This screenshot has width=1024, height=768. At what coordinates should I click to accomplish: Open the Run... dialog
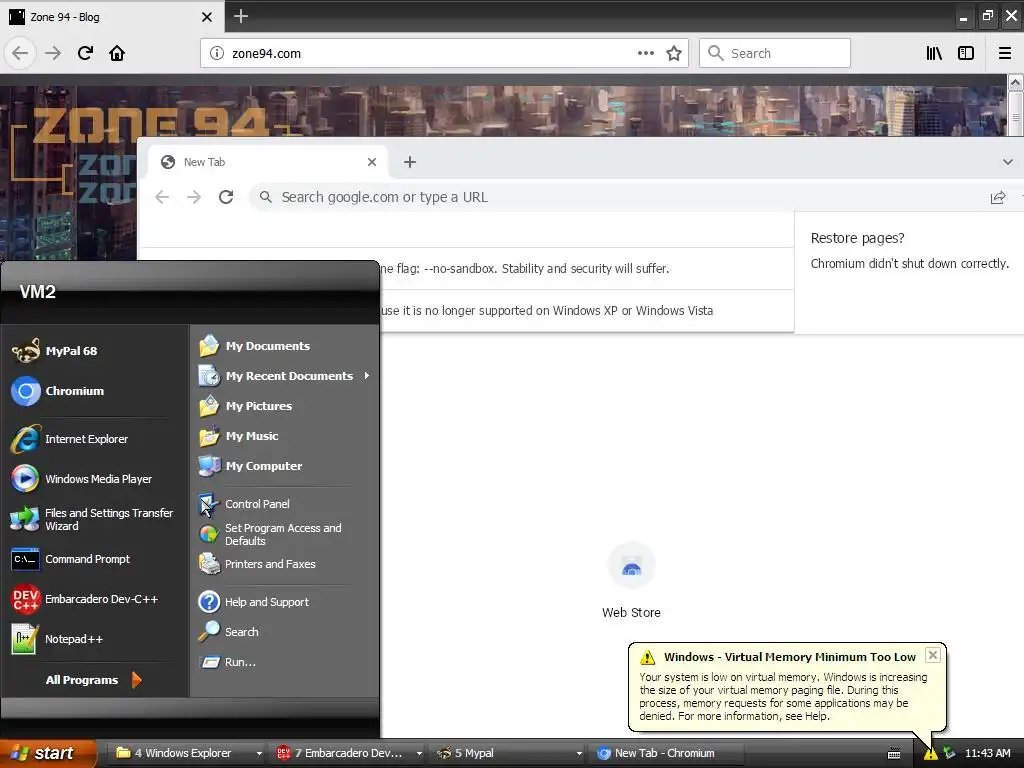click(x=228, y=662)
